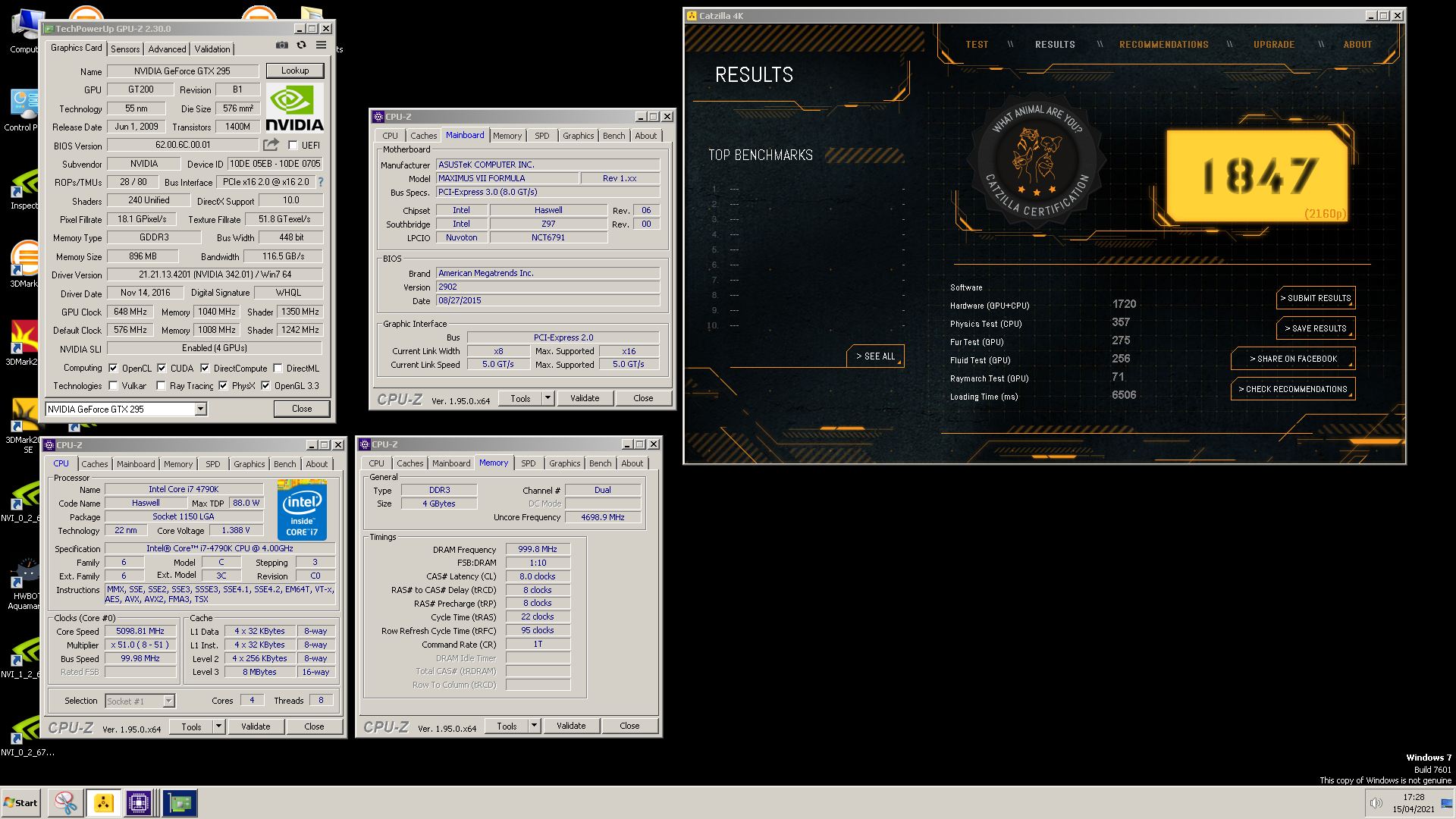Screen dimensions: 1456x819
Task: Open the Socket #1 selection dropdown
Action: click(x=140, y=701)
